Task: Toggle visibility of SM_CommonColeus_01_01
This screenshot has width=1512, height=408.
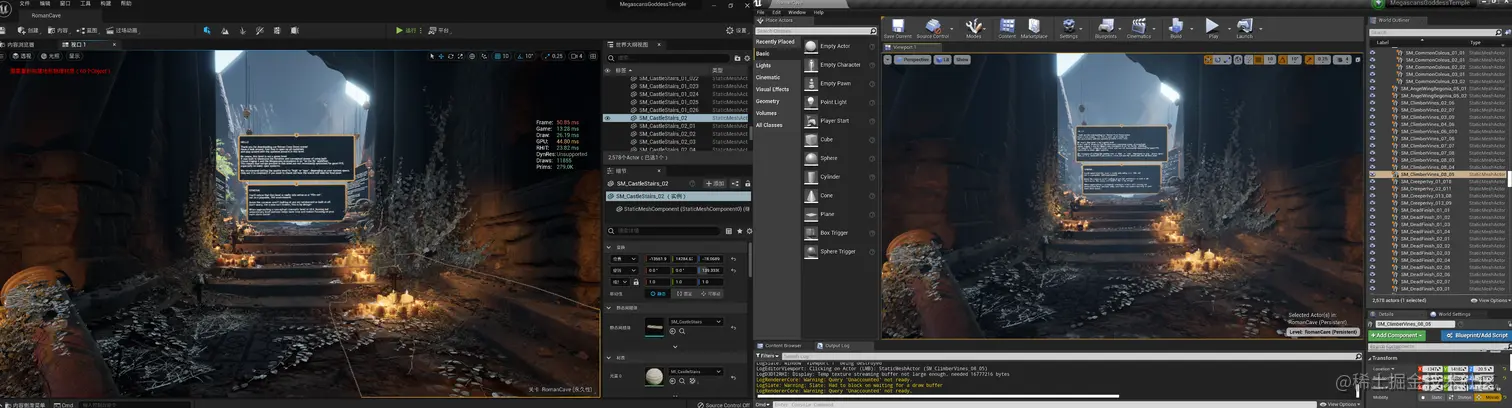Action: click(1372, 53)
